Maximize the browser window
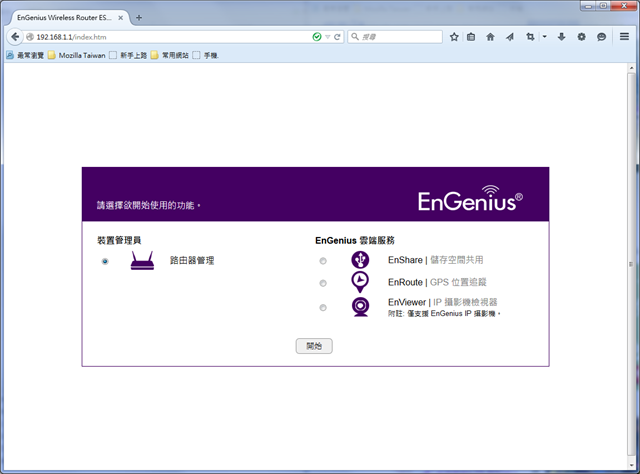 (x=603, y=6)
